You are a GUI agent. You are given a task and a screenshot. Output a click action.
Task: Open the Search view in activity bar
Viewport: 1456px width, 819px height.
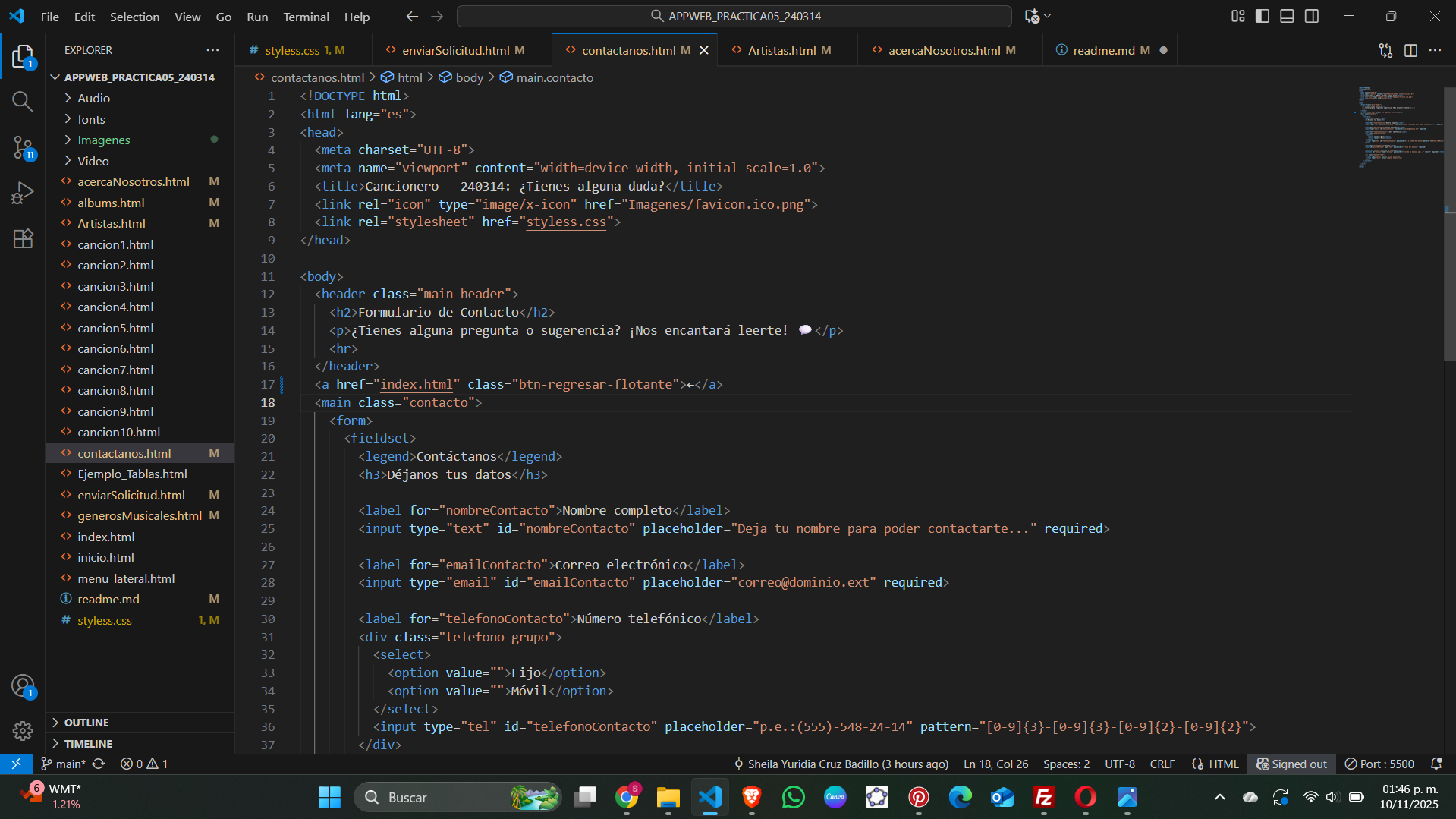[x=23, y=101]
